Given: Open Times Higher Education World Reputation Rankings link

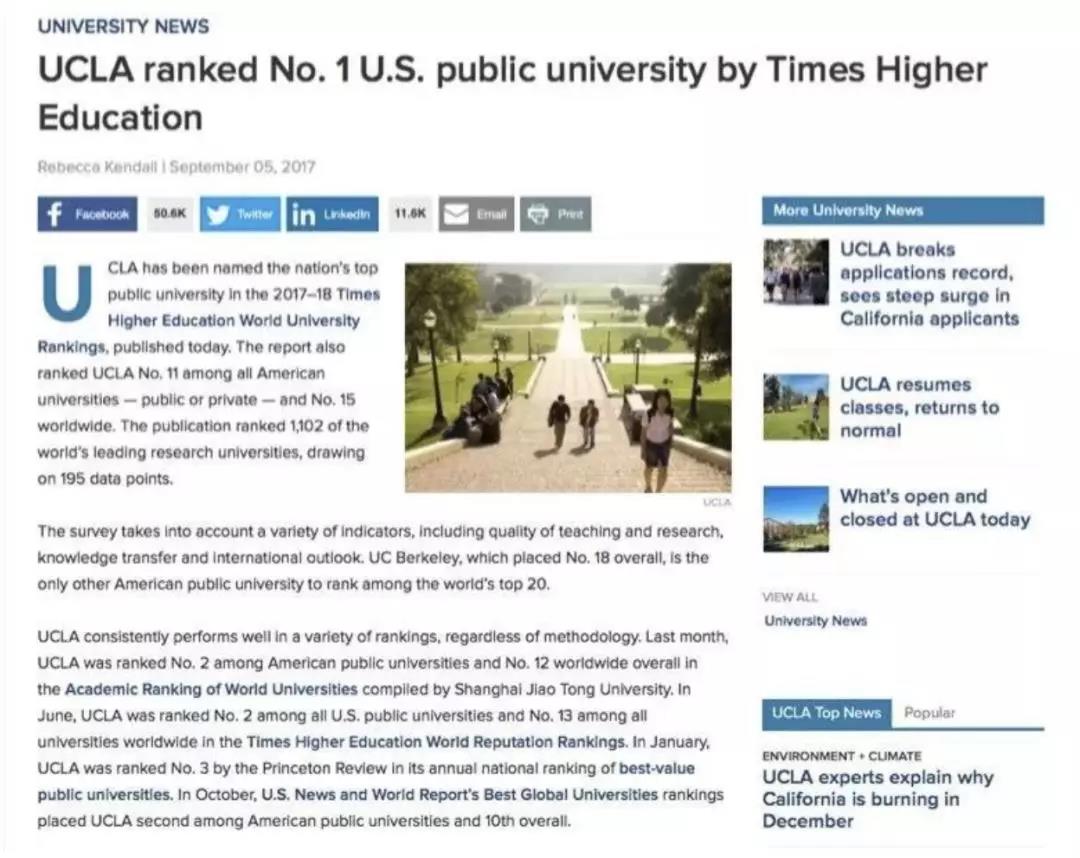Looking at the screenshot, I should 436,742.
